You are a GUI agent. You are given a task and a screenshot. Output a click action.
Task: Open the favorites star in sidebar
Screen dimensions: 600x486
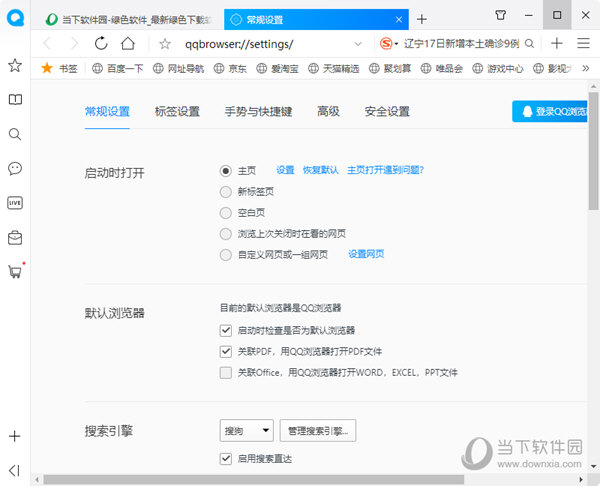(15, 65)
